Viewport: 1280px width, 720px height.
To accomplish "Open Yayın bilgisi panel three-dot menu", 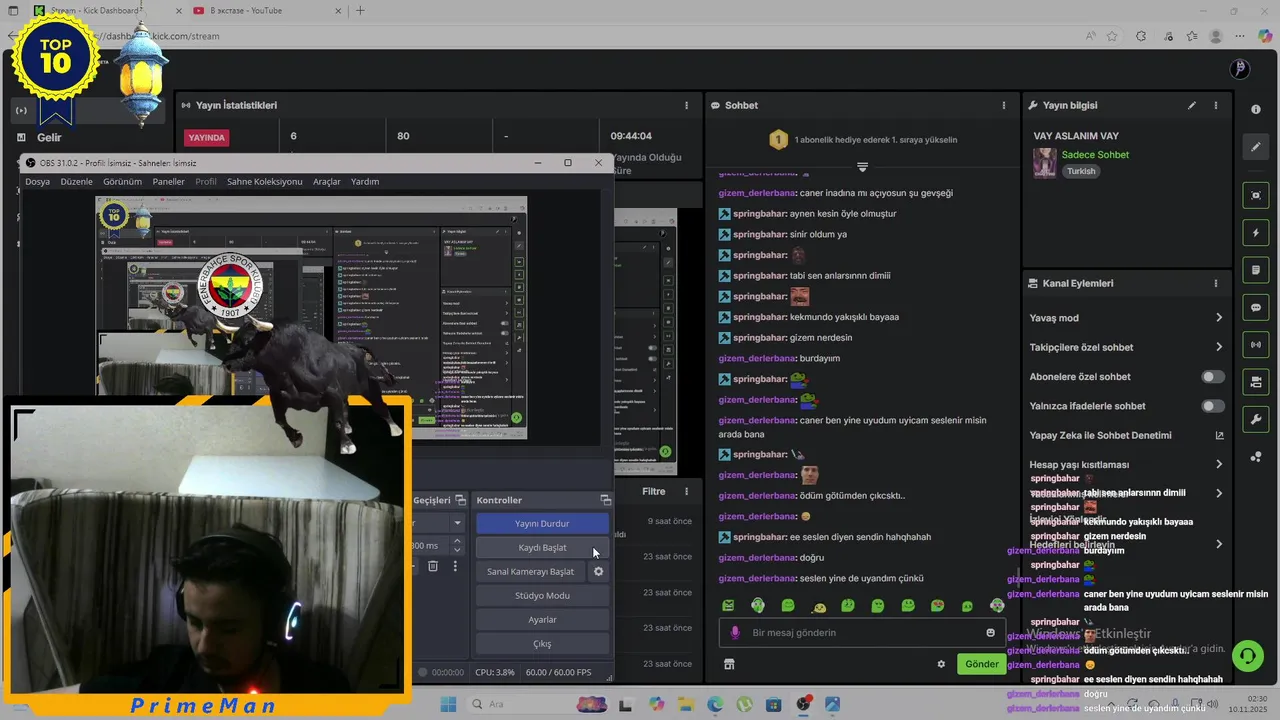I will pyautogui.click(x=1216, y=105).
